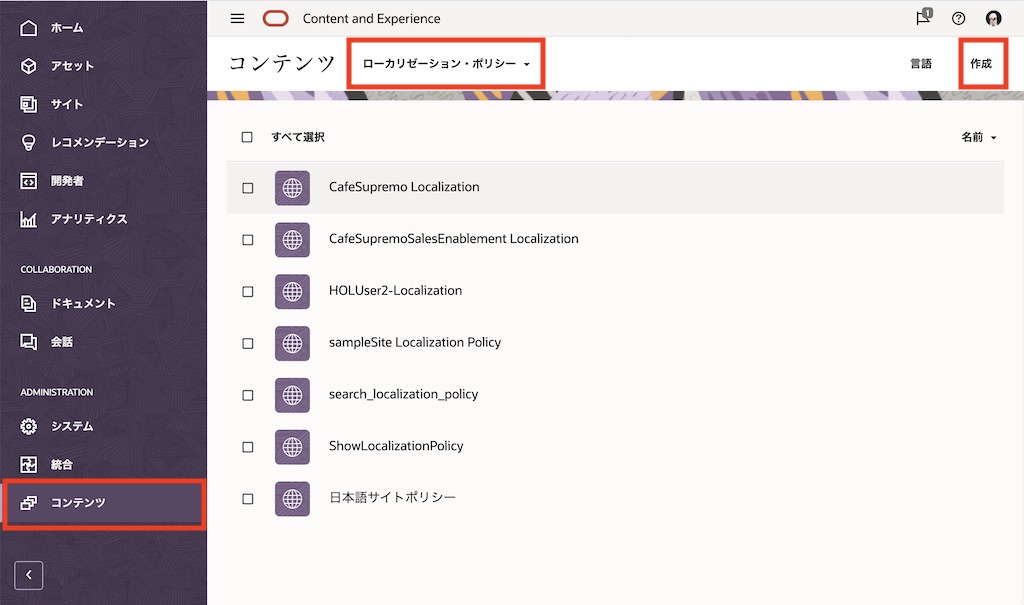1024x605 pixels.
Task: Tick checkbox for search_localization_policy
Action: coord(248,395)
